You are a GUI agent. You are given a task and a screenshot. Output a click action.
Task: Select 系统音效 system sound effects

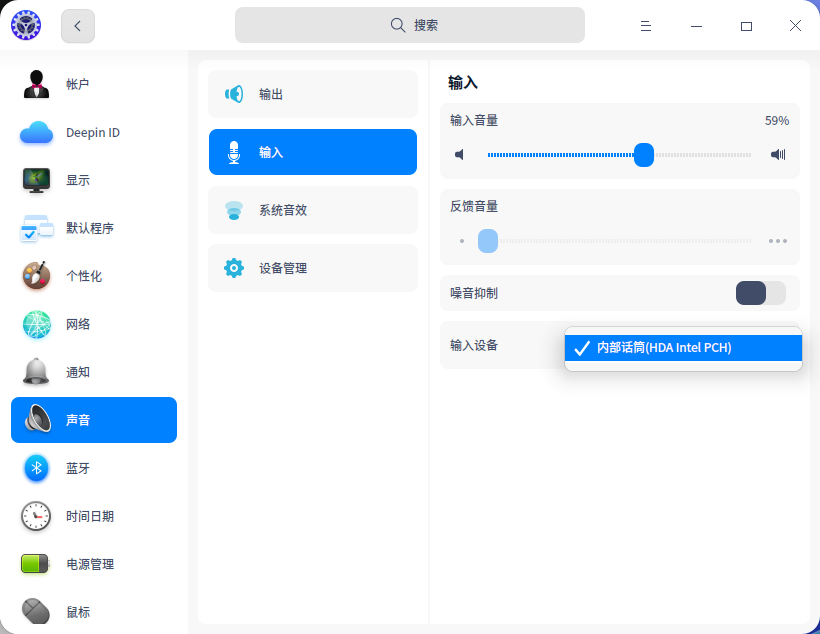click(x=312, y=210)
